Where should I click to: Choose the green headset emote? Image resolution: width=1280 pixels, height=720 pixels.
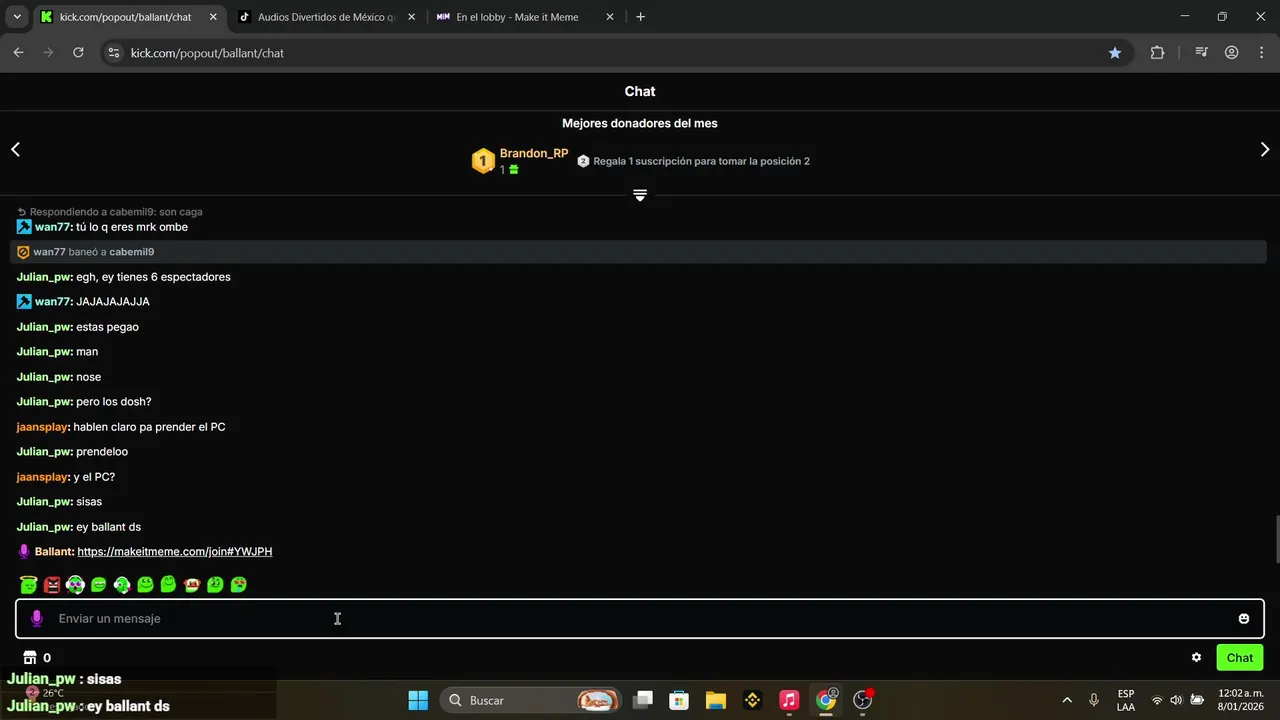[122, 584]
